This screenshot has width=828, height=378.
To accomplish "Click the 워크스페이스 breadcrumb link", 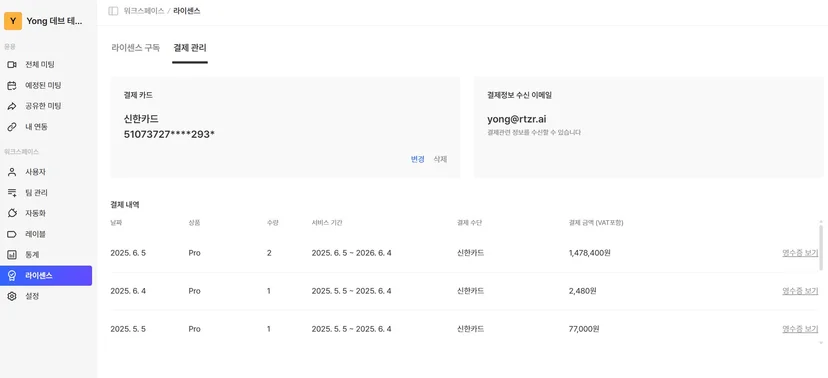I will click(144, 11).
